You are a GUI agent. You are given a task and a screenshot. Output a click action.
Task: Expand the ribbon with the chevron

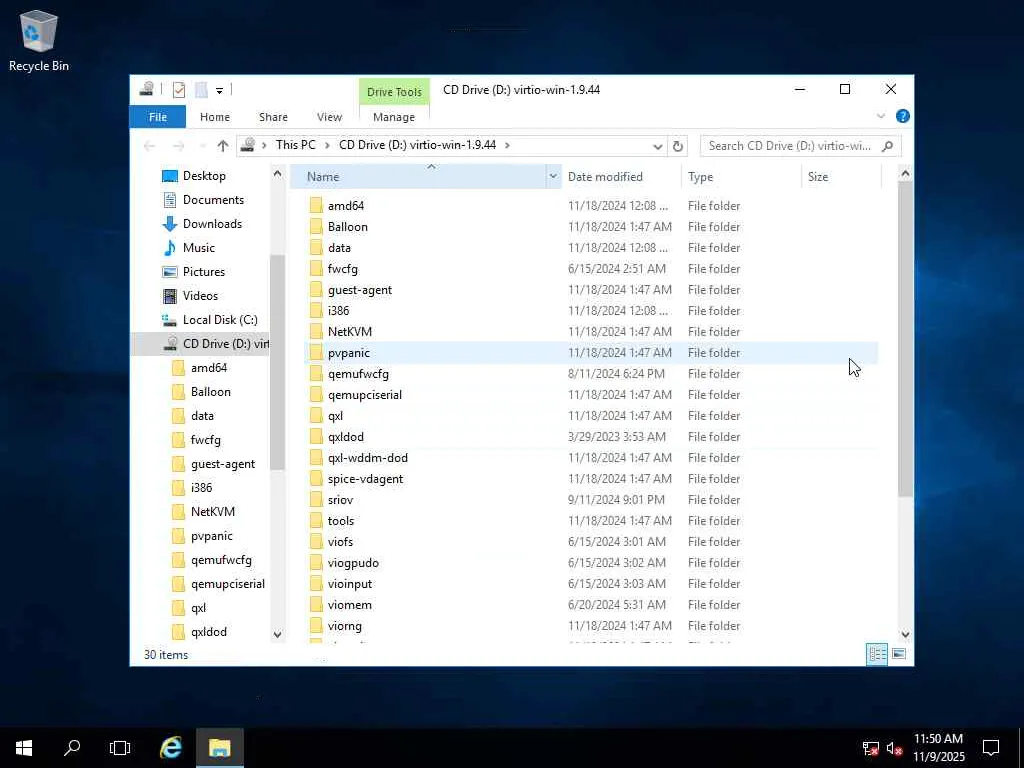[881, 116]
